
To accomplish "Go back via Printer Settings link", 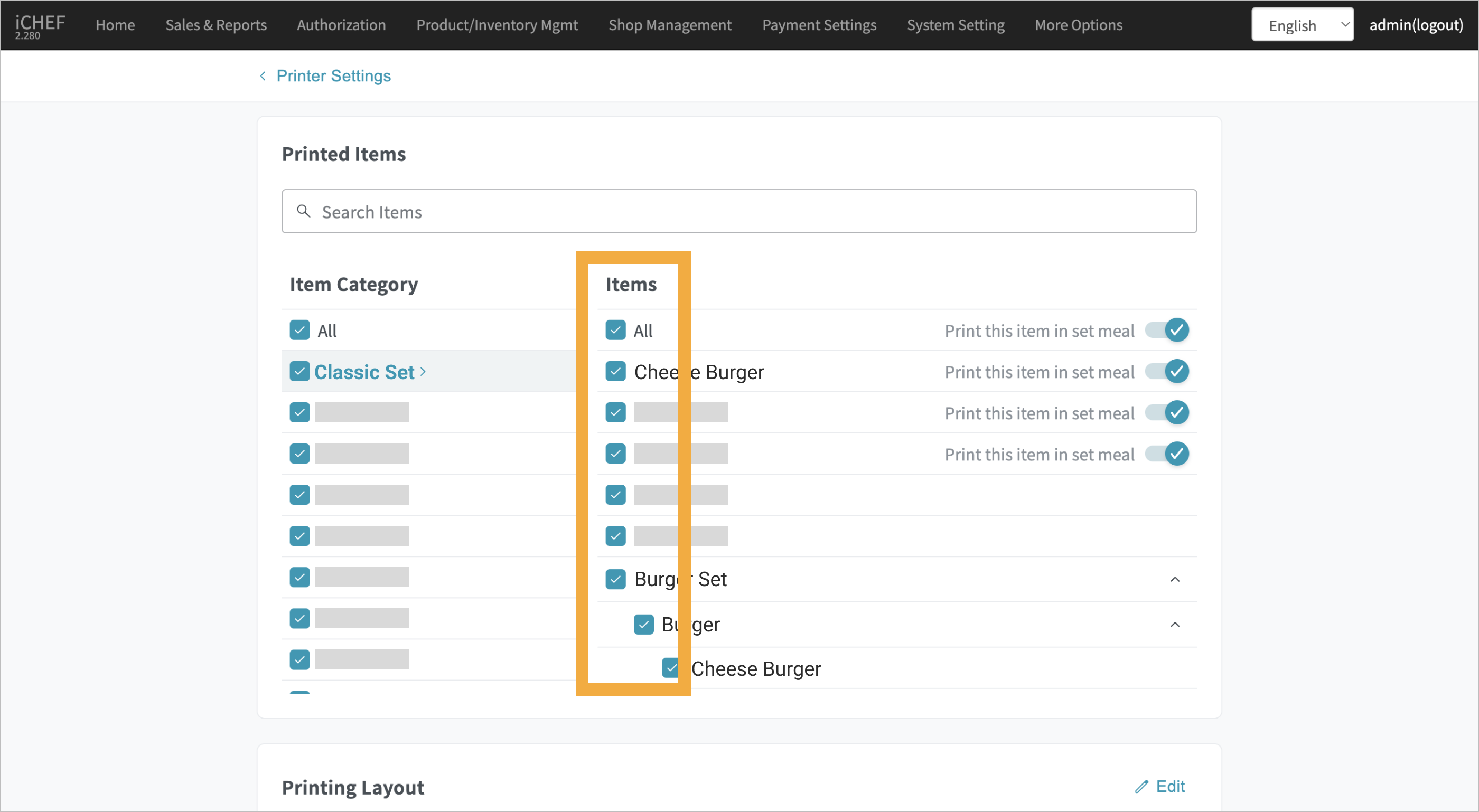I will point(333,75).
